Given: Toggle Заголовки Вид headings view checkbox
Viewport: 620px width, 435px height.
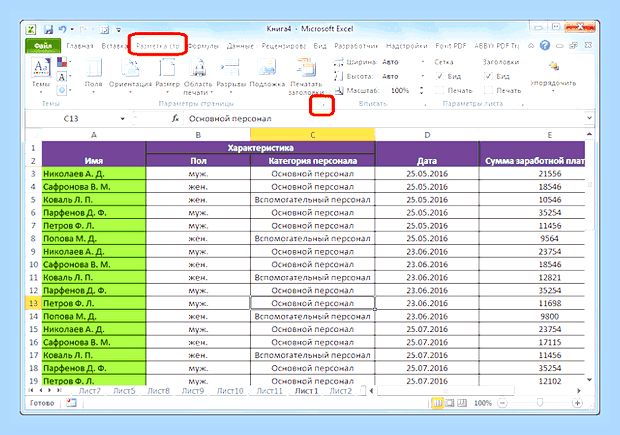Looking at the screenshot, I should pos(488,76).
